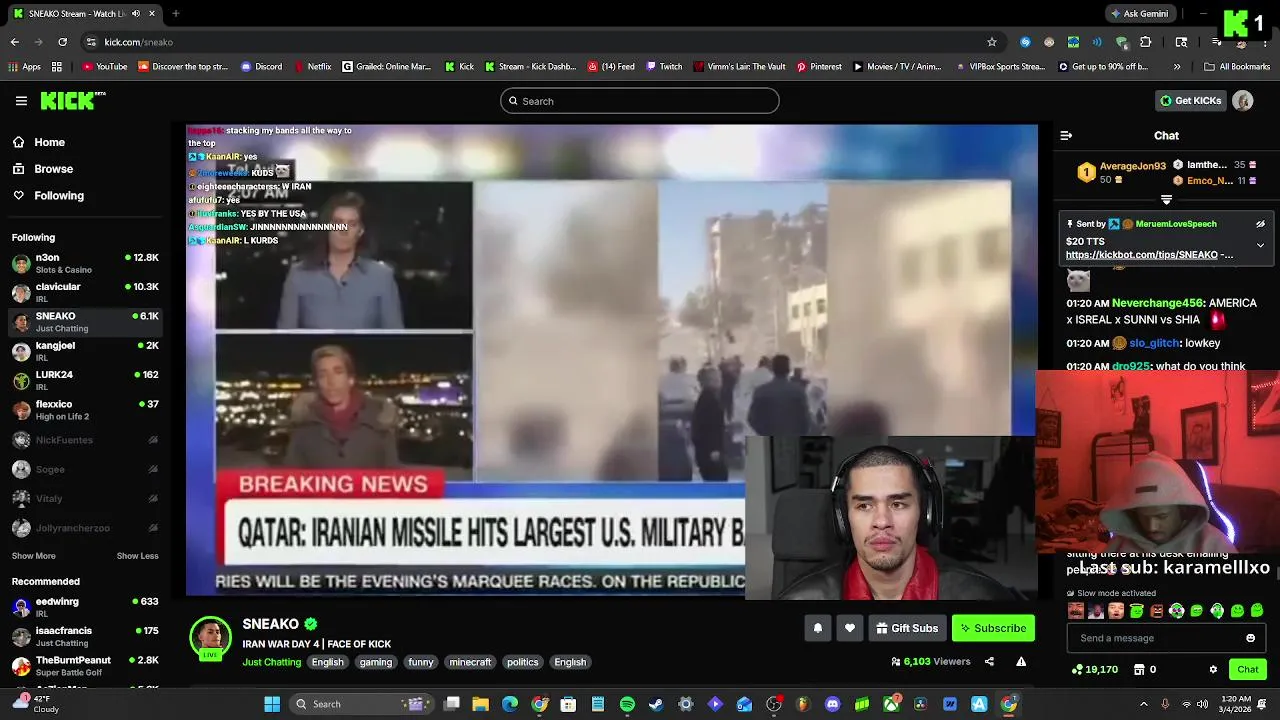Click the share stream icon
This screenshot has height=720, width=1280.
click(x=989, y=662)
